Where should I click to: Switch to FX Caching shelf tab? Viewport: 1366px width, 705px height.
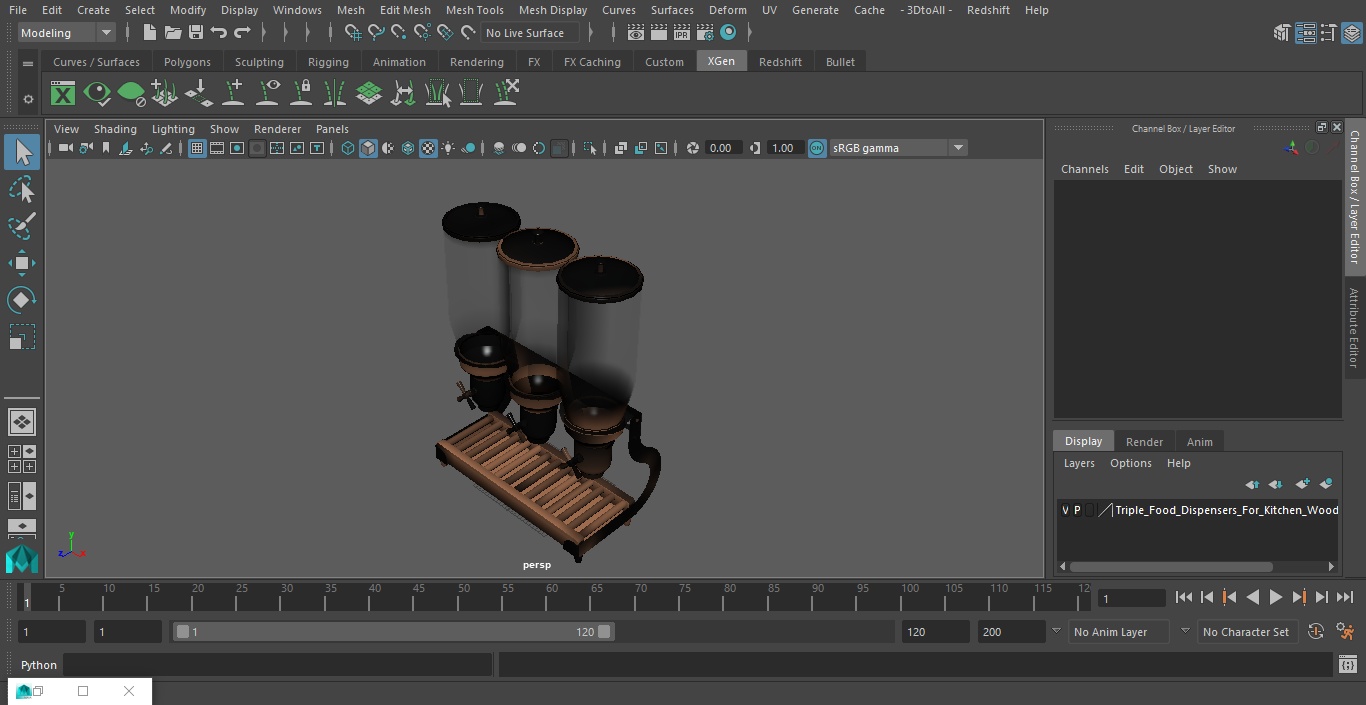coord(592,62)
